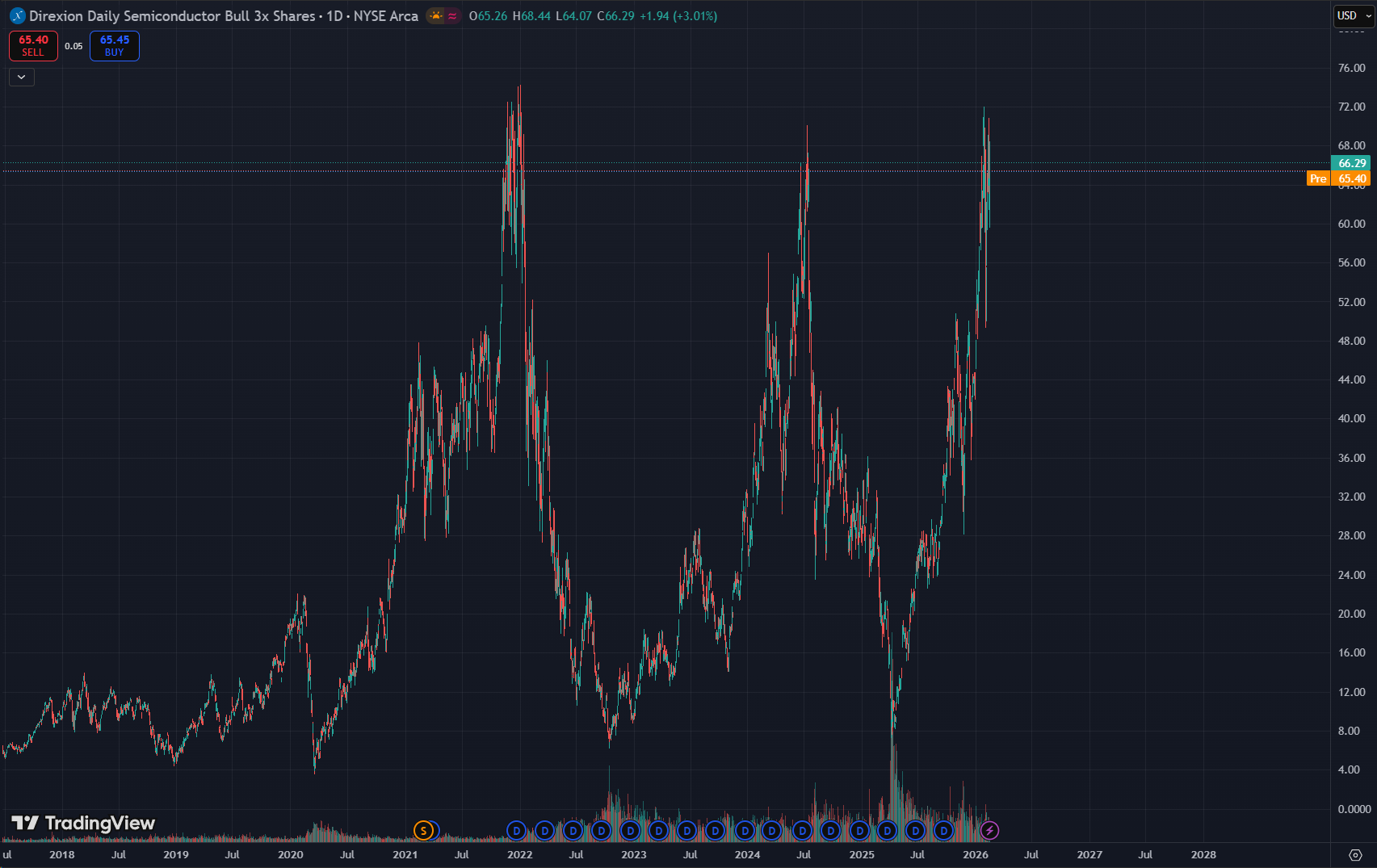Open dividend marker between 2023 and Jul 2023
1377x868 pixels.
(659, 830)
